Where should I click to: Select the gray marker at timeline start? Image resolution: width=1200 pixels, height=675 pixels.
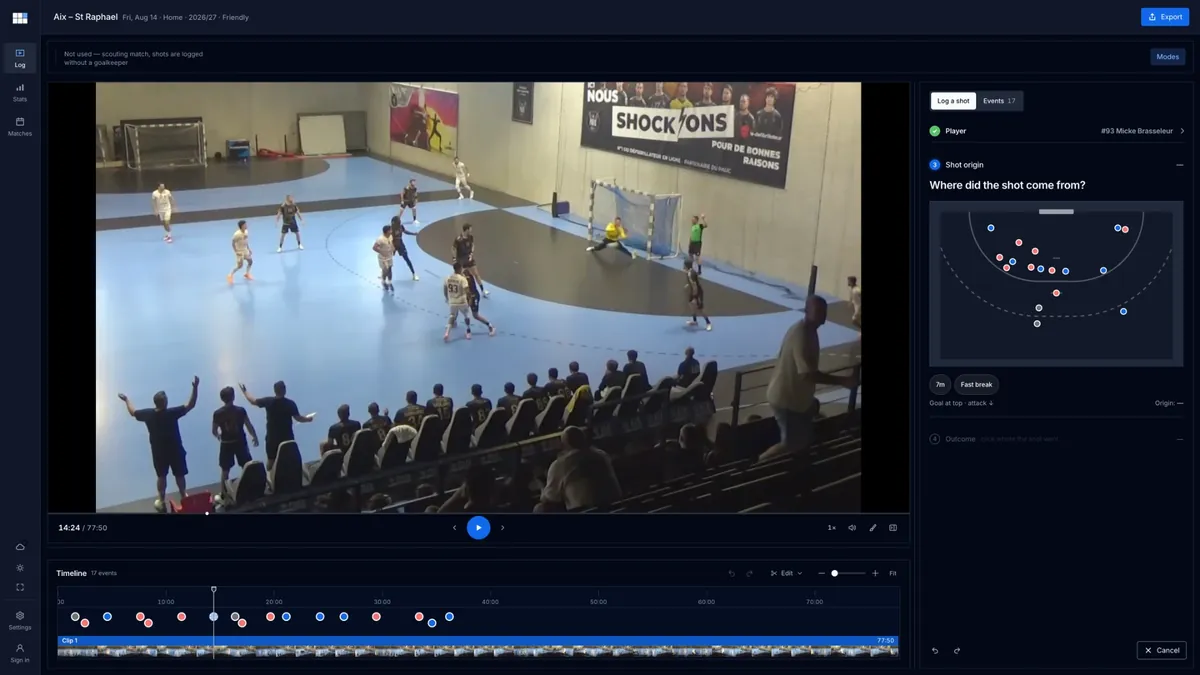click(75, 617)
